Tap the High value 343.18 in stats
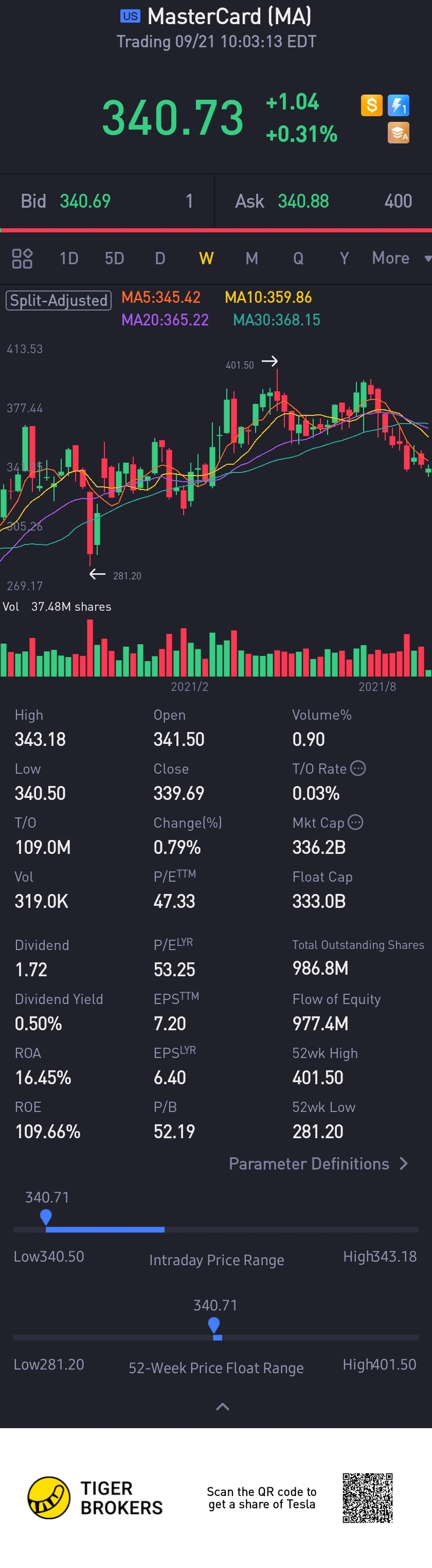Screen dimensions: 432x1568 coord(40,739)
